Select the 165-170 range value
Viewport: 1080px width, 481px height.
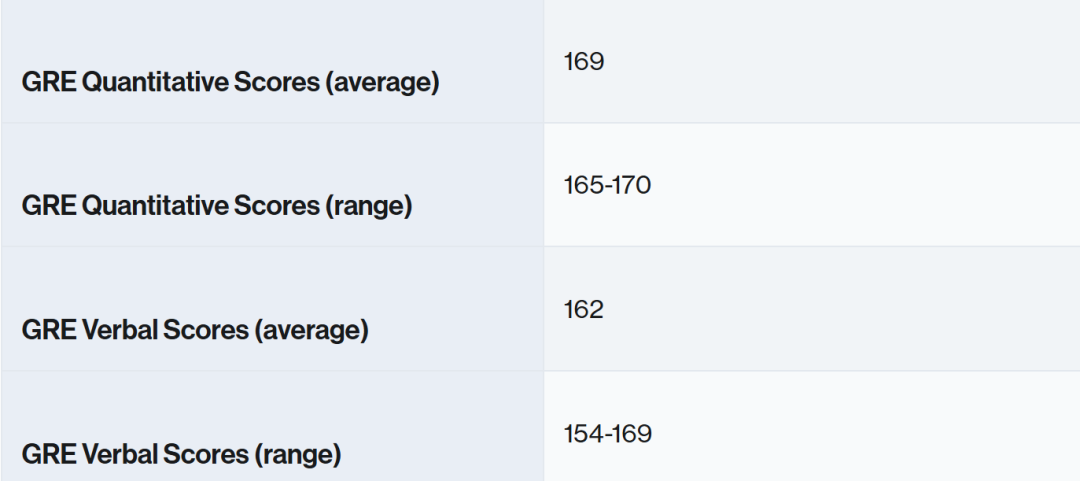click(608, 185)
